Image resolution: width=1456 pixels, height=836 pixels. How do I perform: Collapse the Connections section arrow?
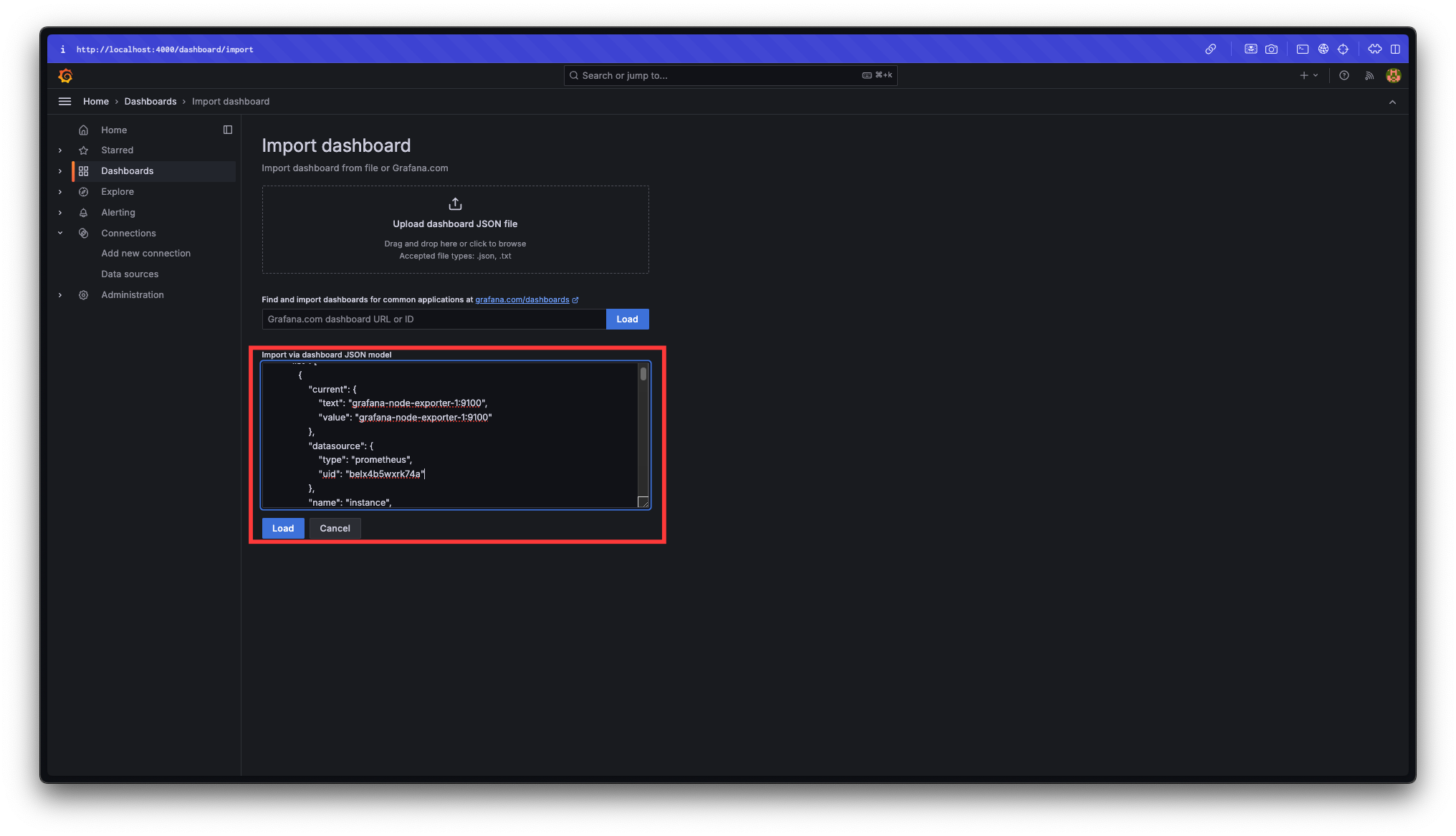pyautogui.click(x=60, y=233)
